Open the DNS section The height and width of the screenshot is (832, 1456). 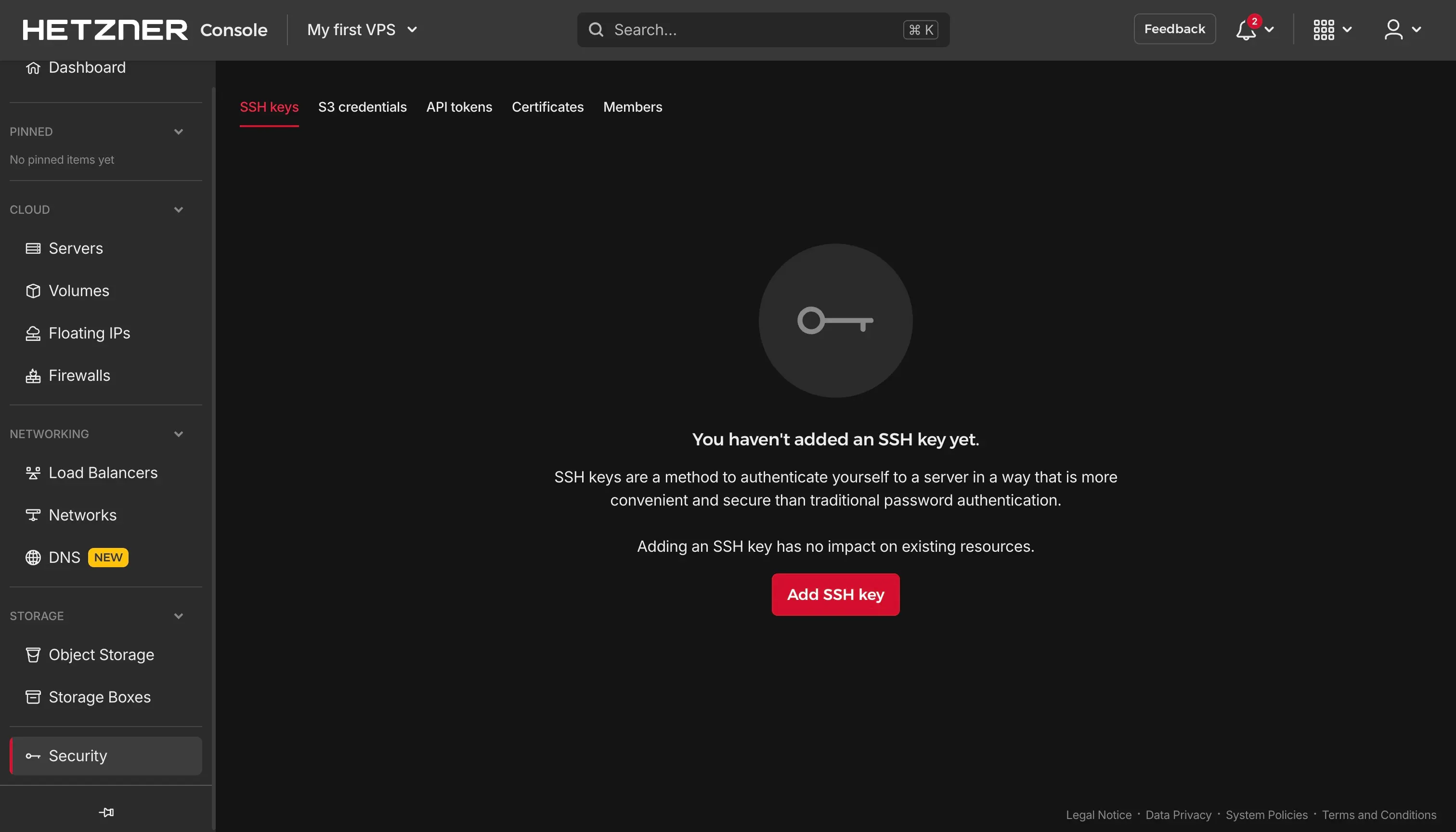[x=65, y=557]
